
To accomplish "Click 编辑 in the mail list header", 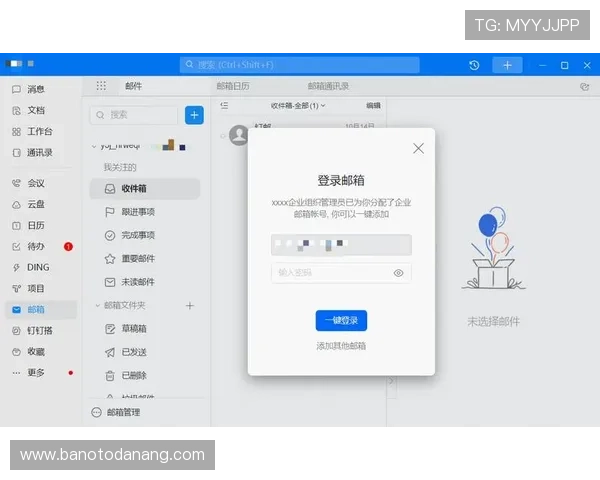I will 373,106.
